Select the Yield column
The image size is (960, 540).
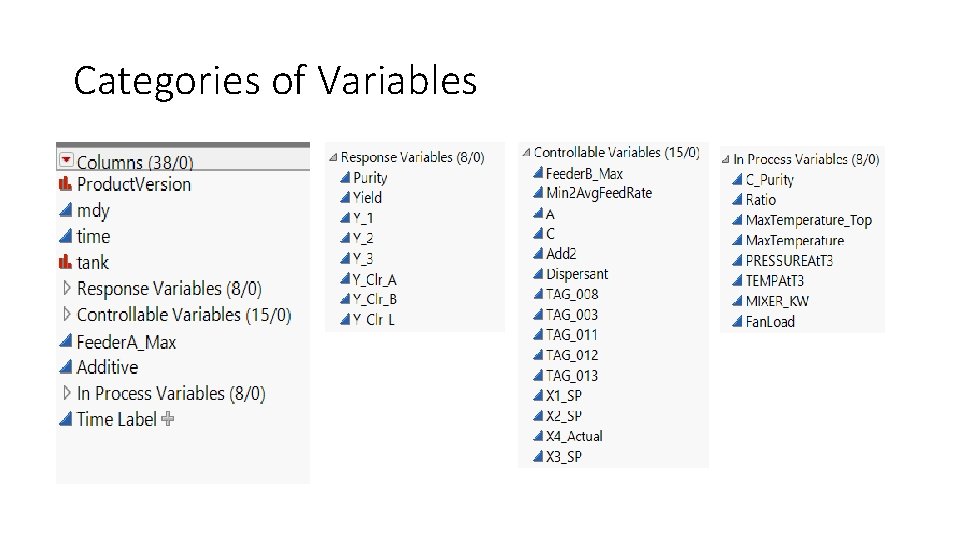(x=367, y=198)
